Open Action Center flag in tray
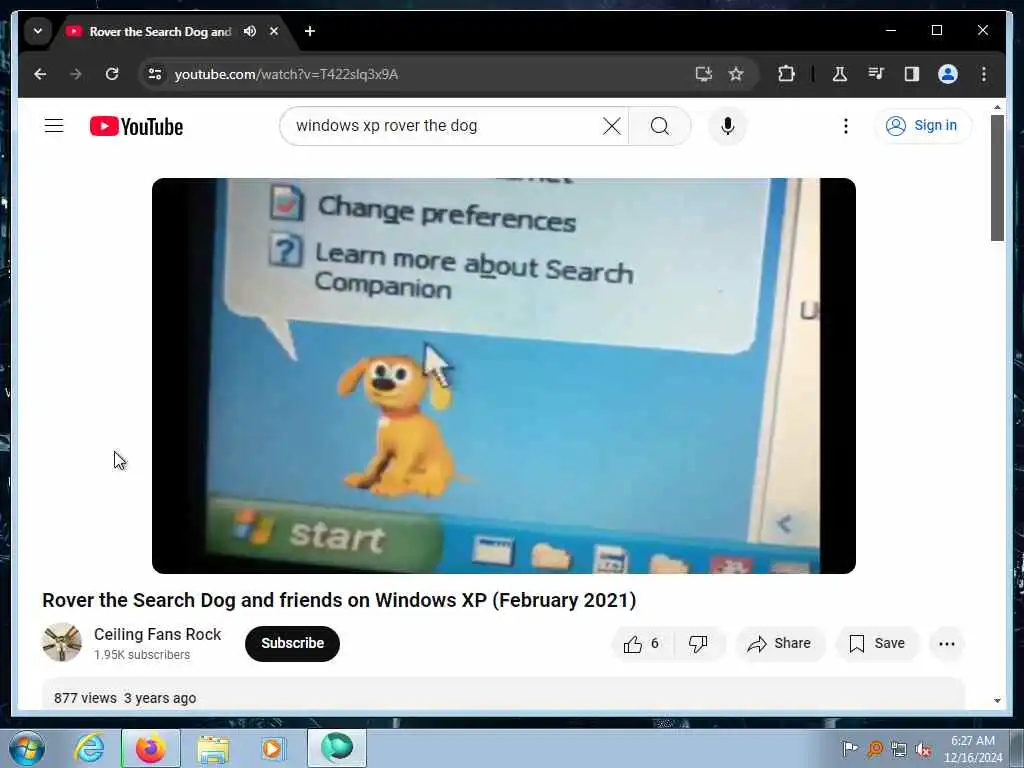This screenshot has height=768, width=1024. tap(850, 749)
